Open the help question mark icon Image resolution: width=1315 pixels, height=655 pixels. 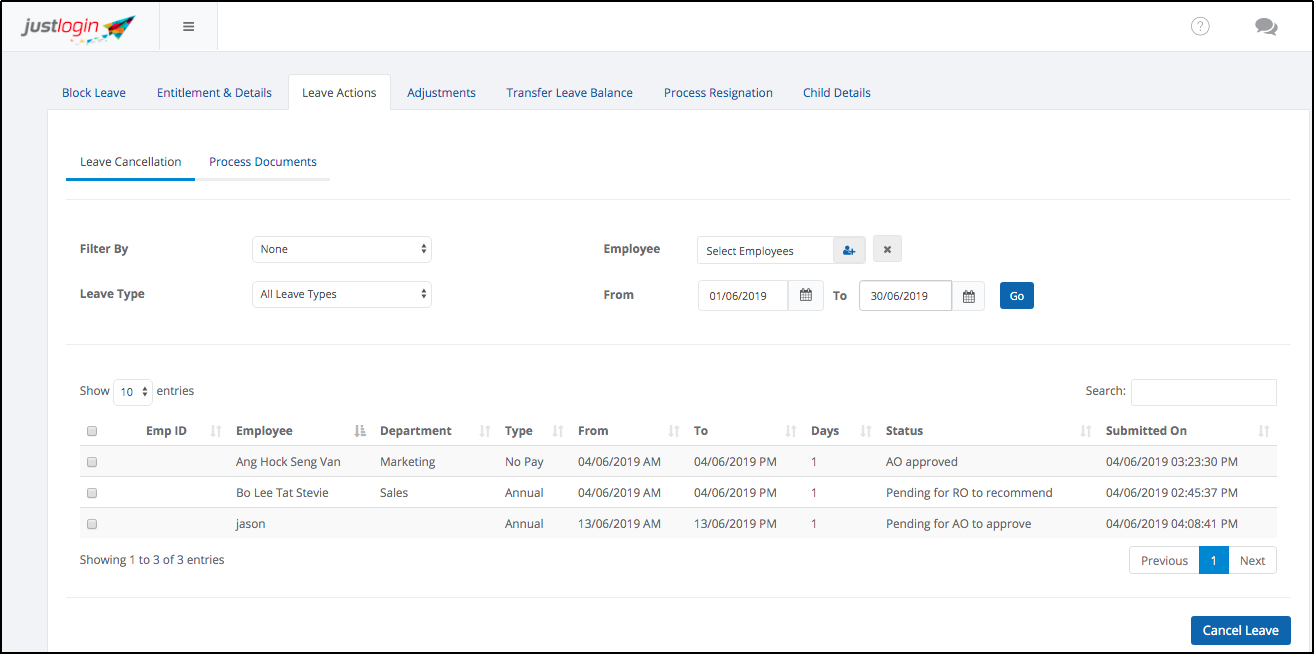coord(1200,27)
